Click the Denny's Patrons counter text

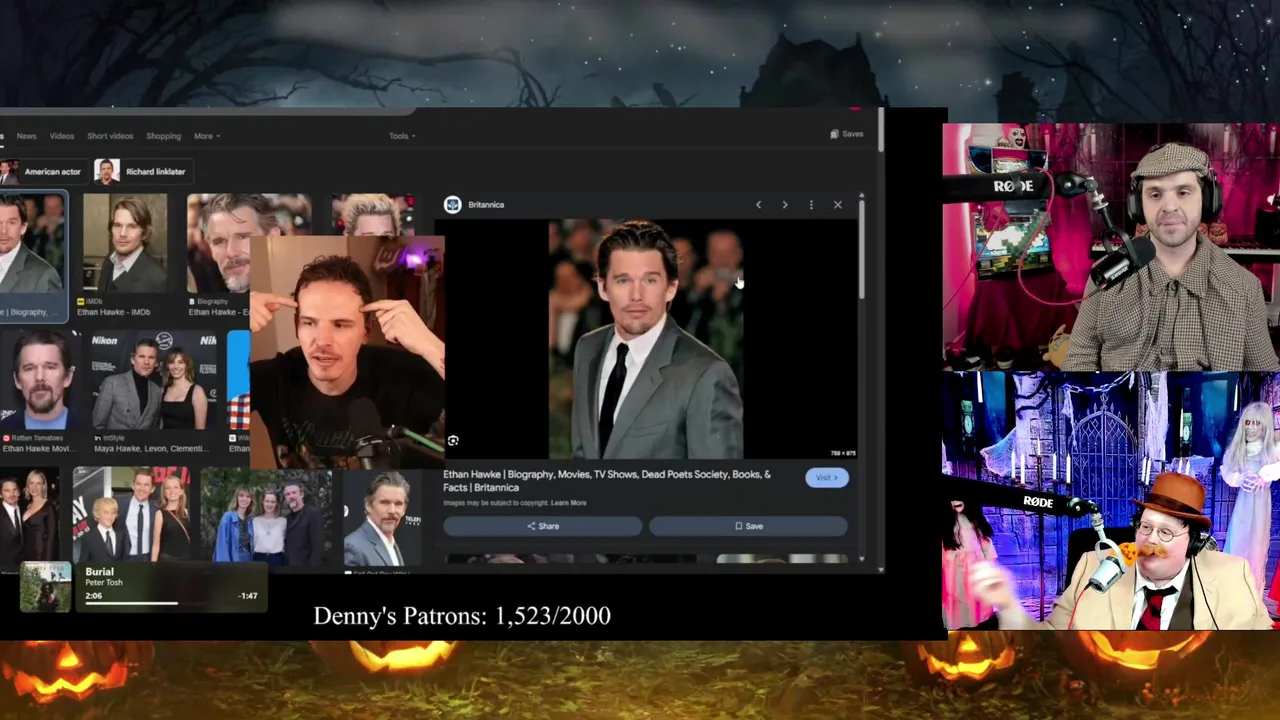pos(462,616)
